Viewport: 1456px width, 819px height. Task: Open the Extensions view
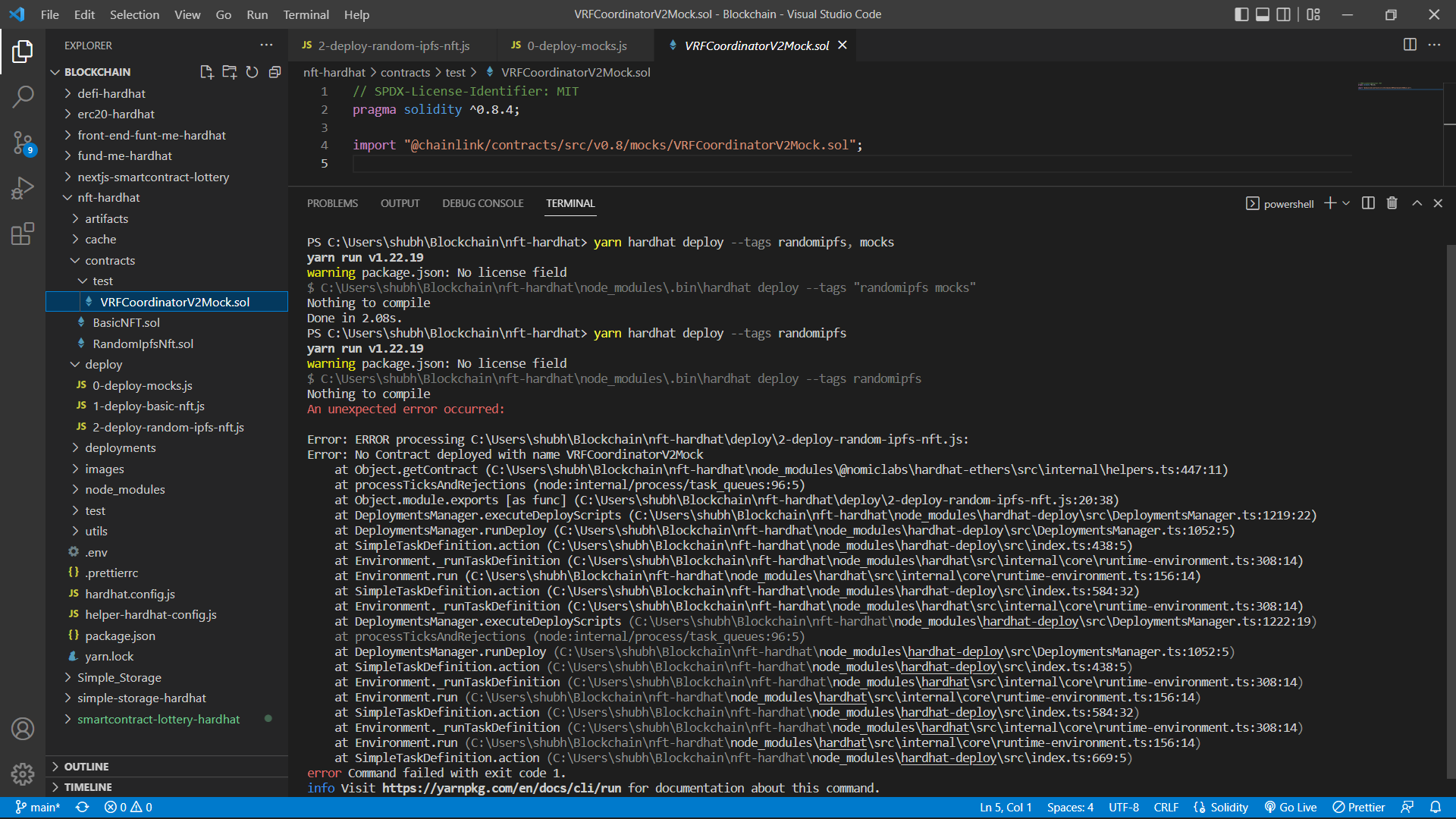[x=23, y=234]
